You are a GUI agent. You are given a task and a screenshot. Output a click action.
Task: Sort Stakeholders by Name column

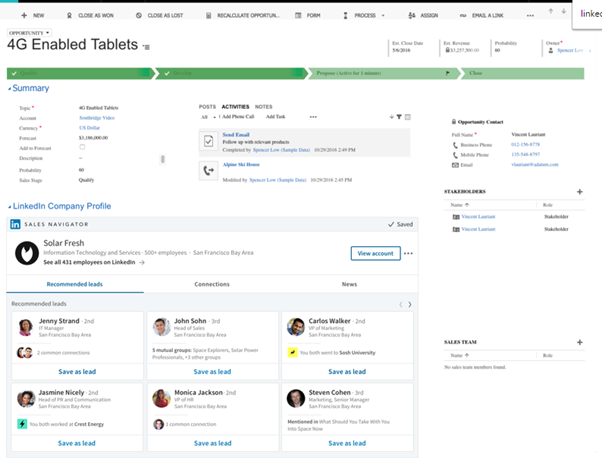click(460, 205)
